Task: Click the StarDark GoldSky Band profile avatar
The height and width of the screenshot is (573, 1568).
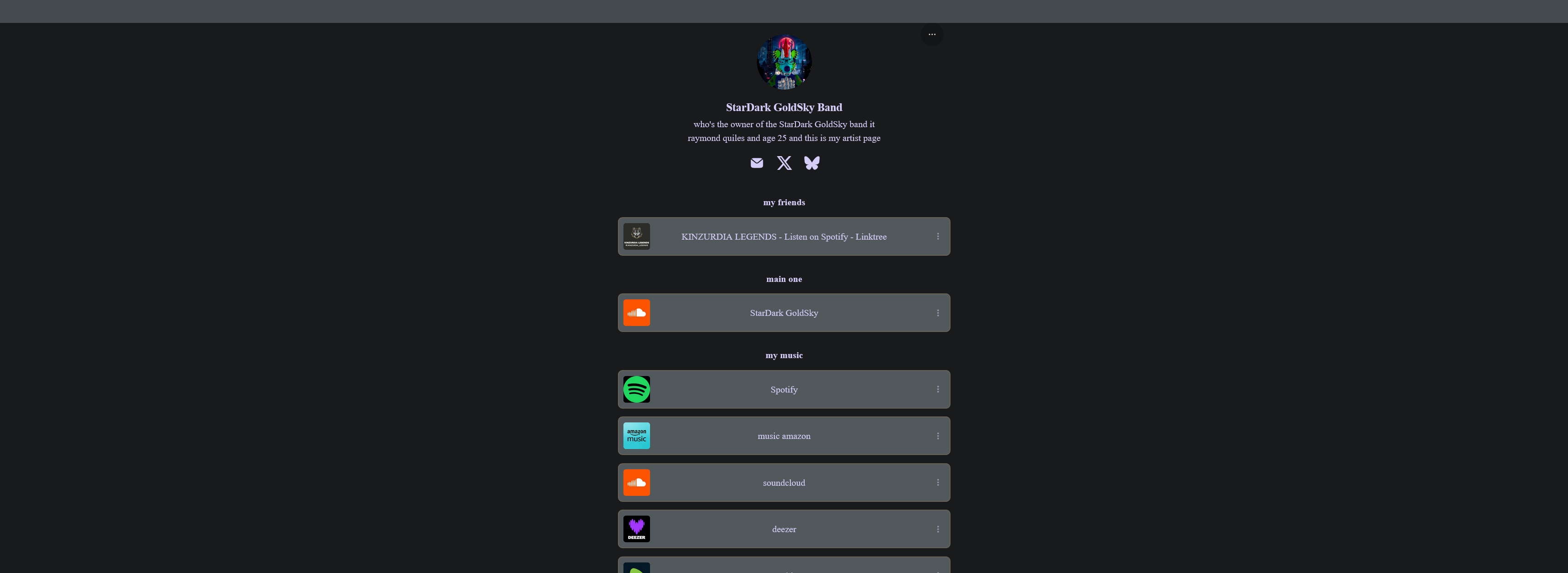Action: [x=784, y=62]
